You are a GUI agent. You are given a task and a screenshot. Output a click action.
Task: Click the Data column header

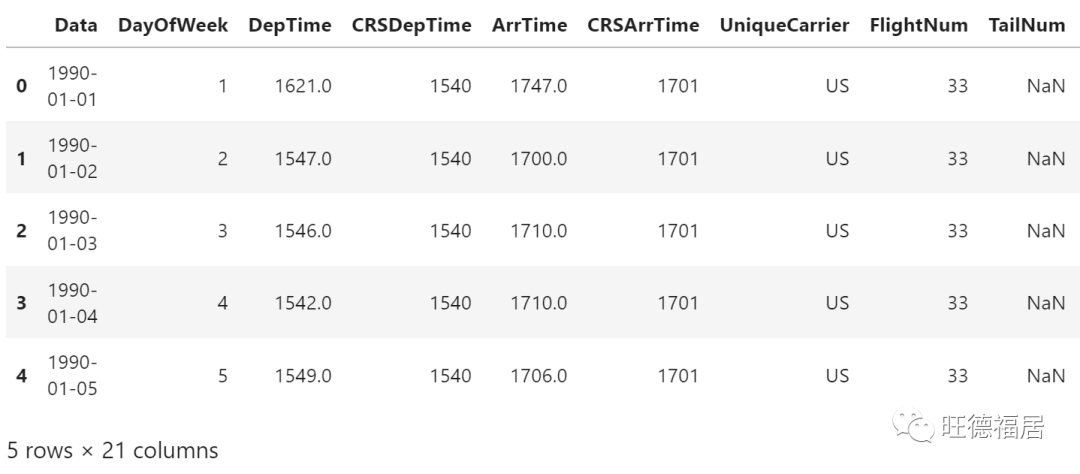(76, 26)
